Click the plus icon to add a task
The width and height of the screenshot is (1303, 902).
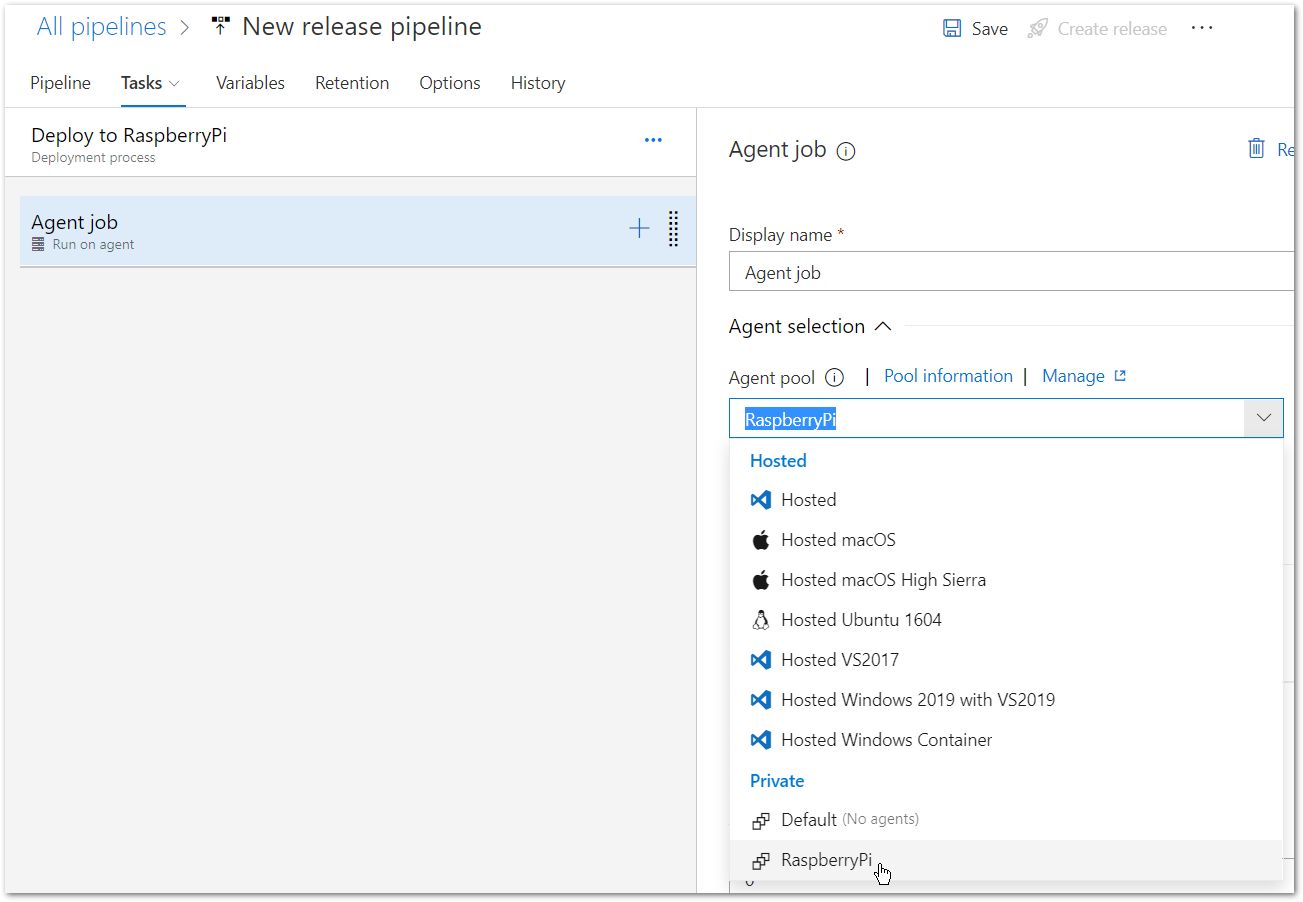click(638, 228)
